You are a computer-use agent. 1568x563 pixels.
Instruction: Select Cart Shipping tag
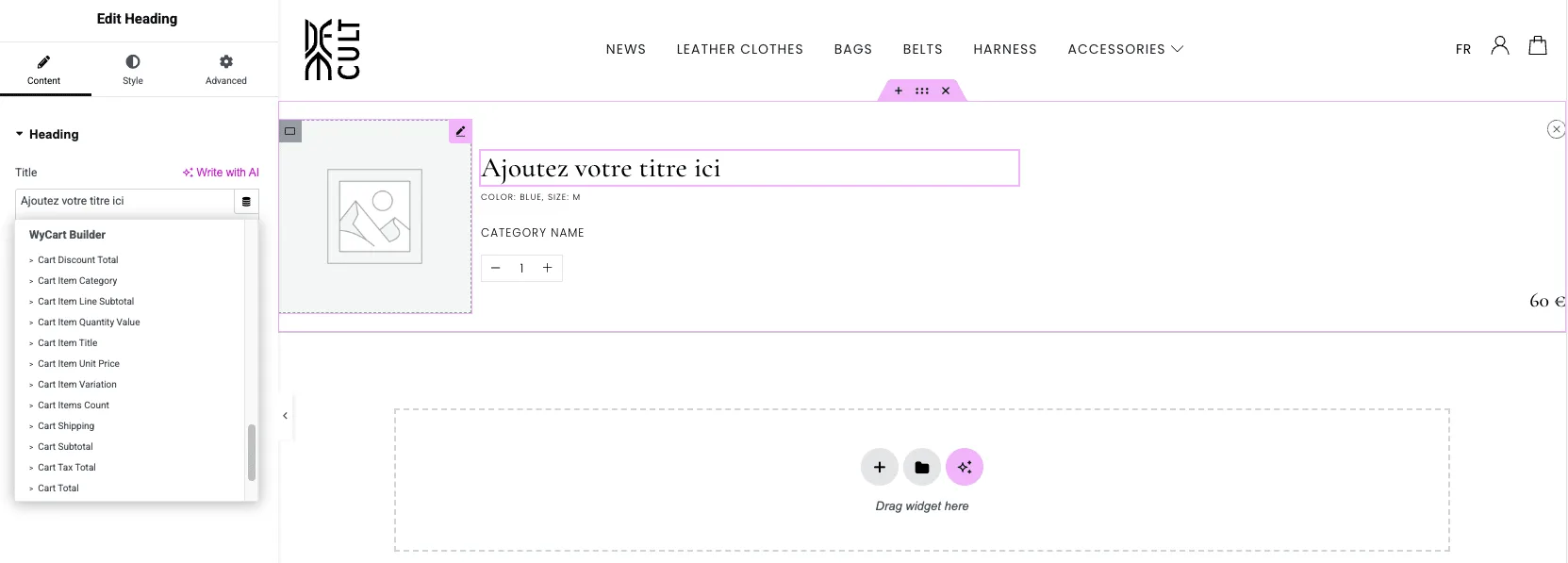click(66, 426)
